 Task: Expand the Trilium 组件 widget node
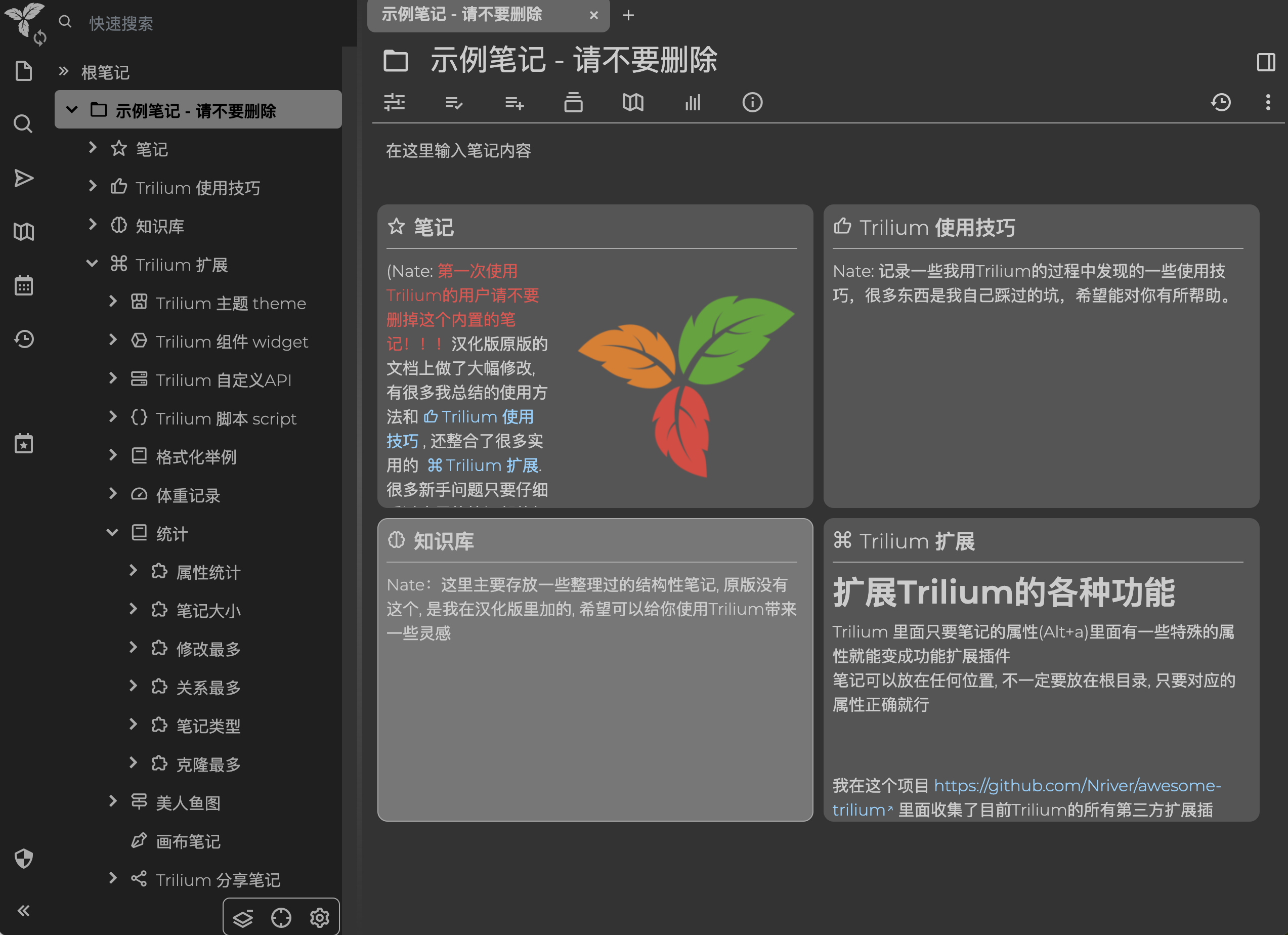pos(113,339)
